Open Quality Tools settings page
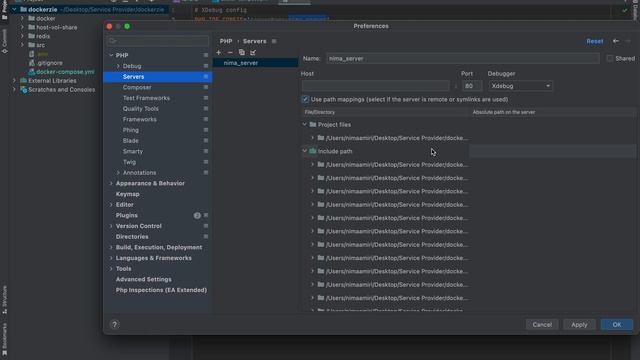The height and width of the screenshot is (360, 640). click(x=140, y=109)
